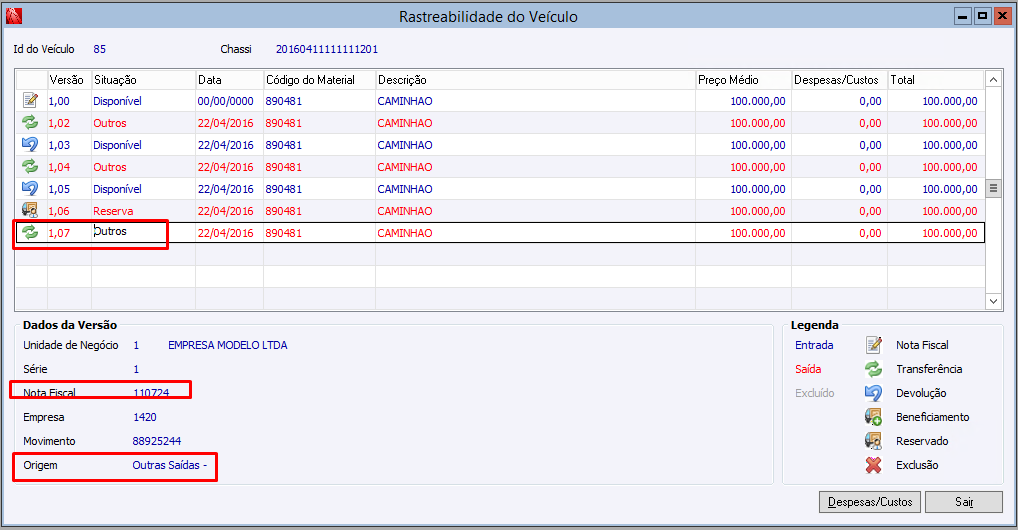Click the Descrição column header

click(535, 80)
